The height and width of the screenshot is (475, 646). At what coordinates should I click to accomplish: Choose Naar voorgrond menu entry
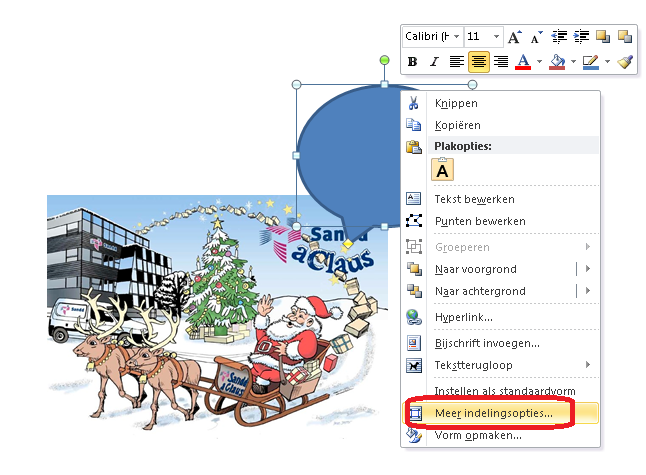476,269
